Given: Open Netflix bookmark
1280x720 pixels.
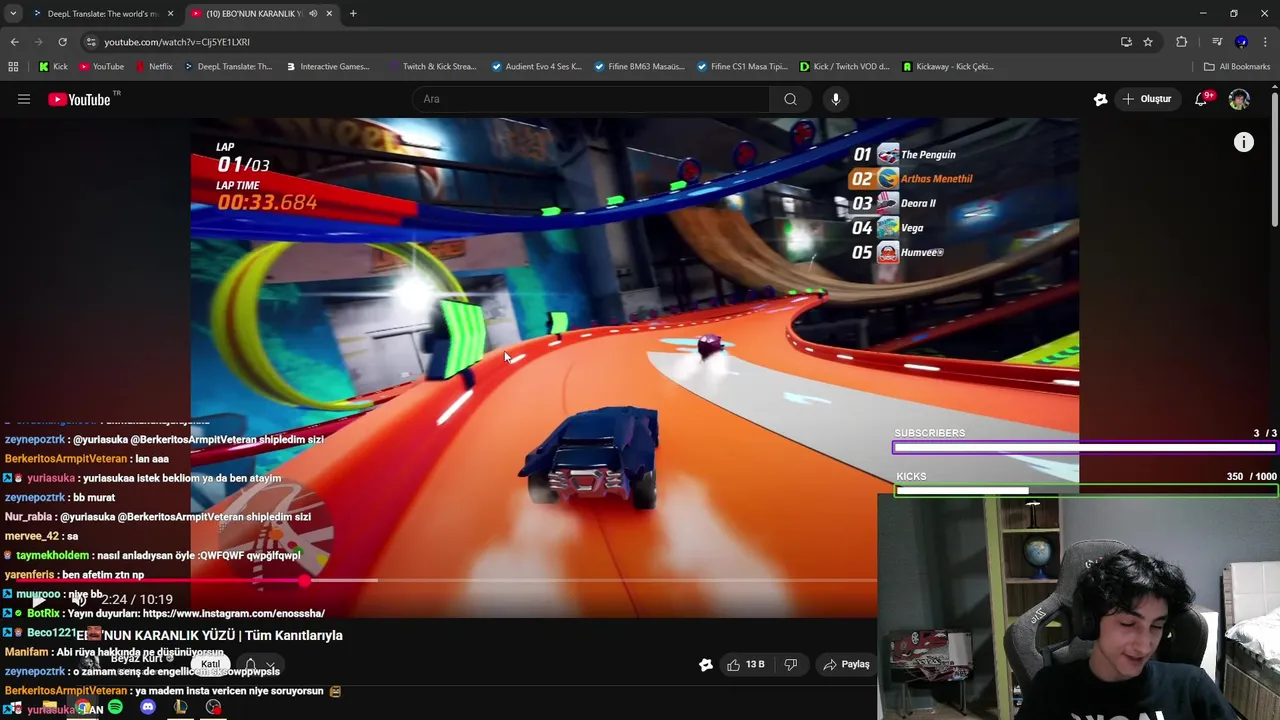Looking at the screenshot, I should pyautogui.click(x=153, y=67).
